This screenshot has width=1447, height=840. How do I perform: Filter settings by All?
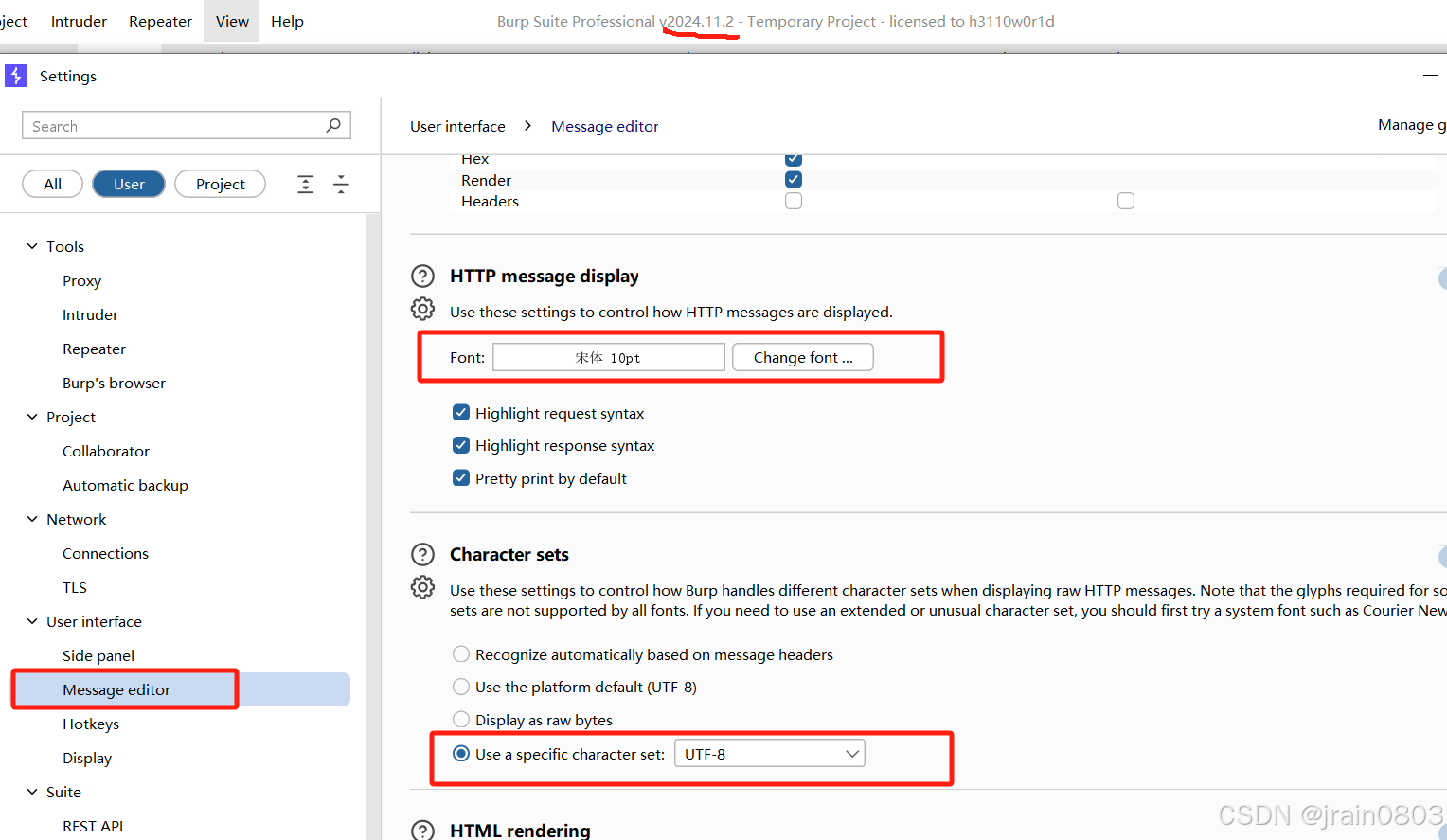click(52, 184)
